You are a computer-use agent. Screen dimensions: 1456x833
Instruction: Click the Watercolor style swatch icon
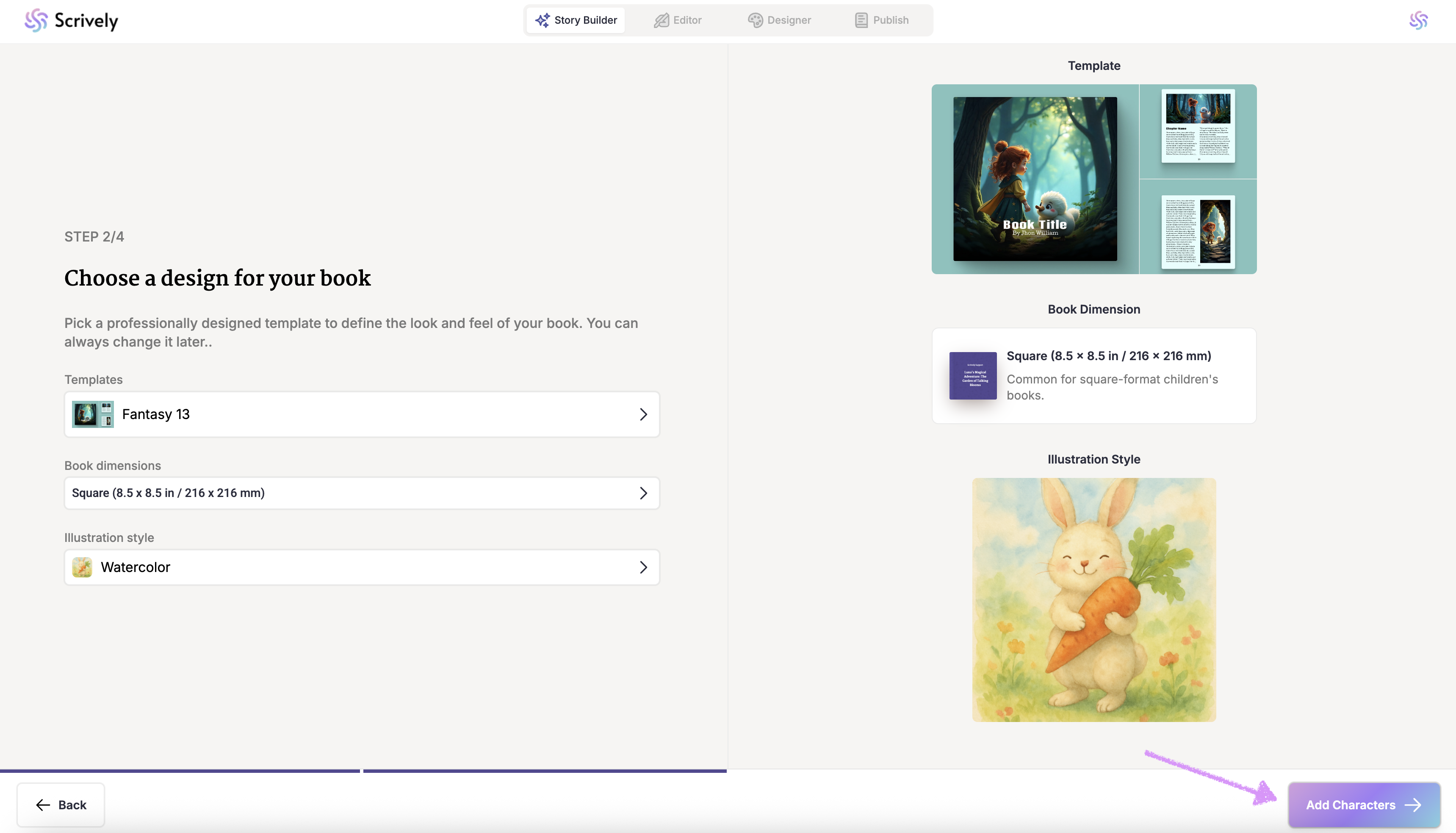[82, 567]
